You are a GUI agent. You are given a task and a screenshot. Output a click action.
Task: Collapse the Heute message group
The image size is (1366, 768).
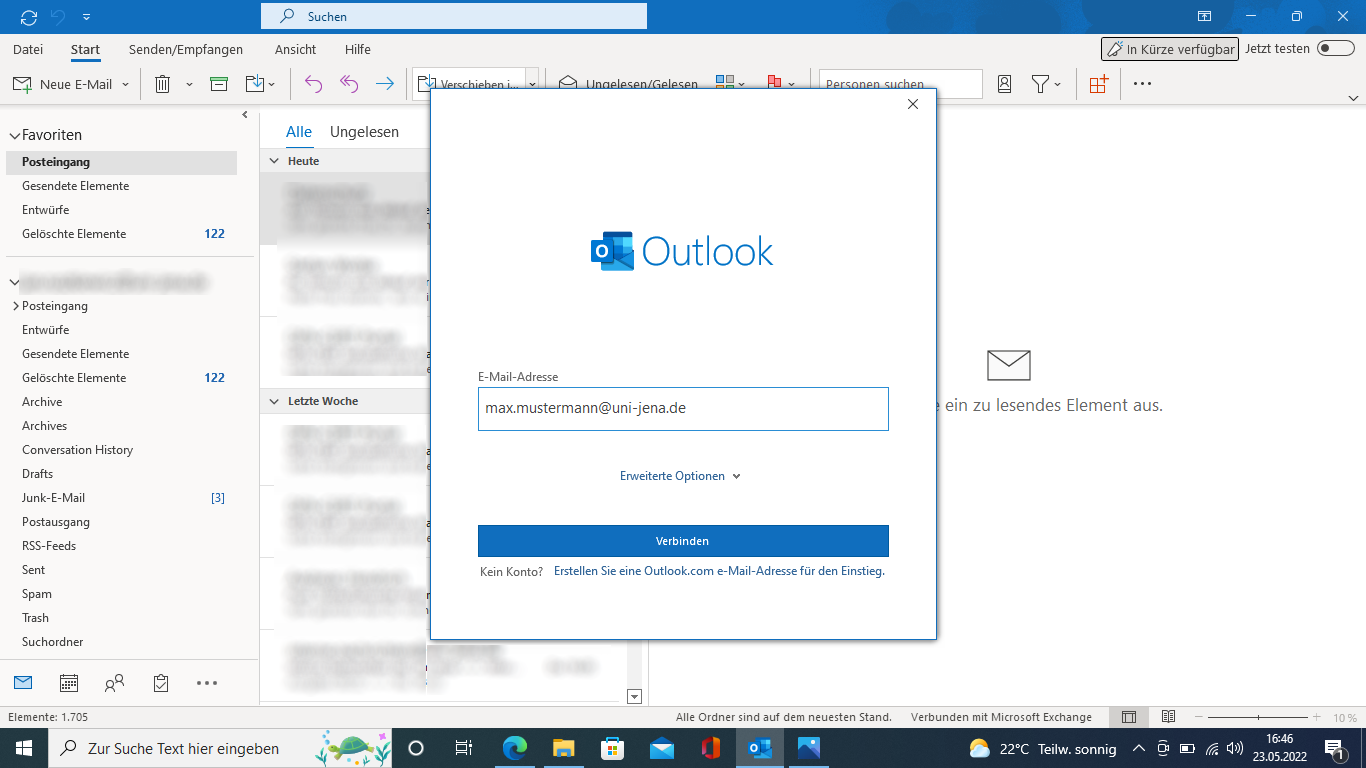click(x=274, y=161)
